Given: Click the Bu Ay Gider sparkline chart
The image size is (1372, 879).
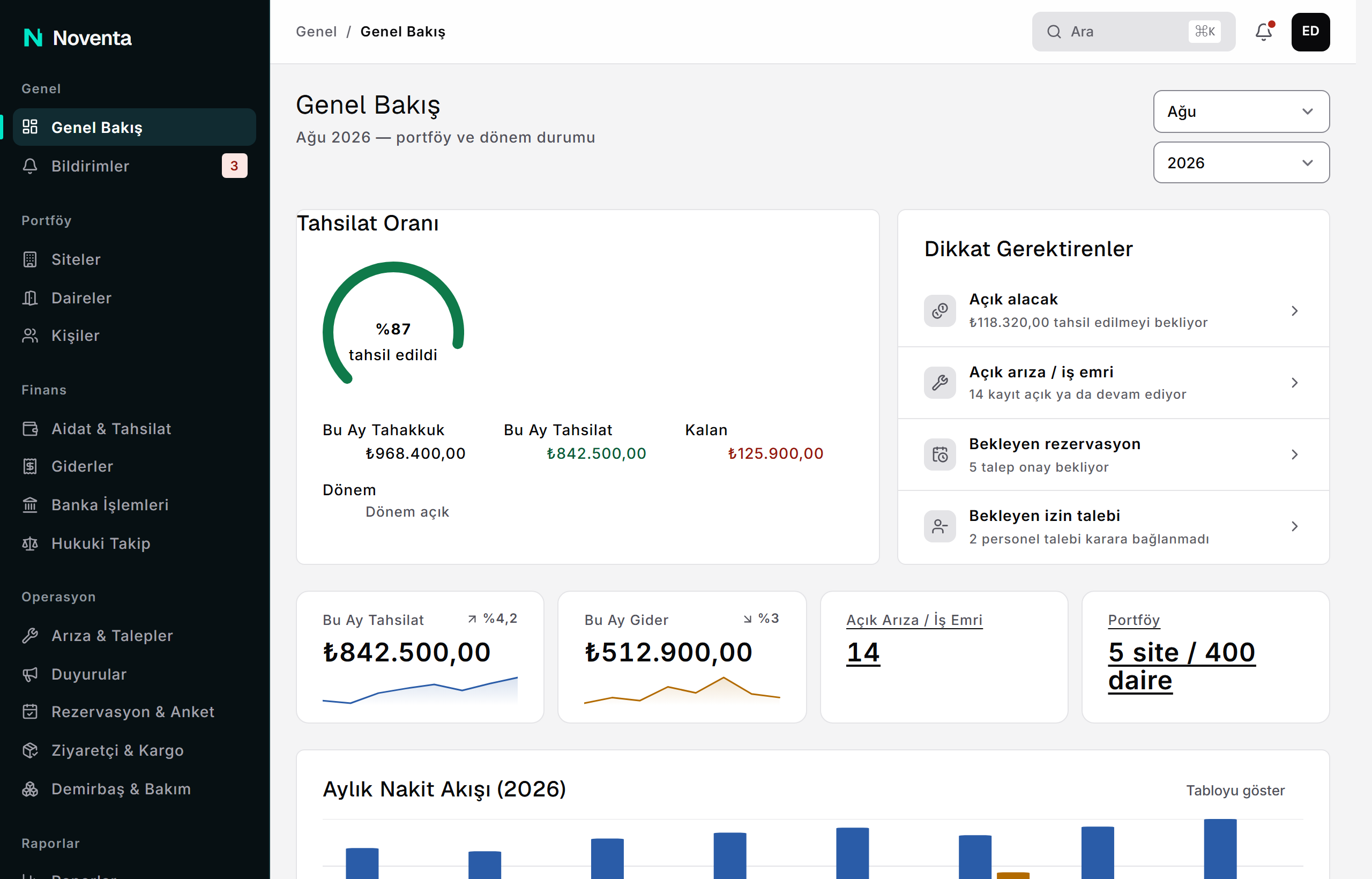Looking at the screenshot, I should tap(682, 690).
